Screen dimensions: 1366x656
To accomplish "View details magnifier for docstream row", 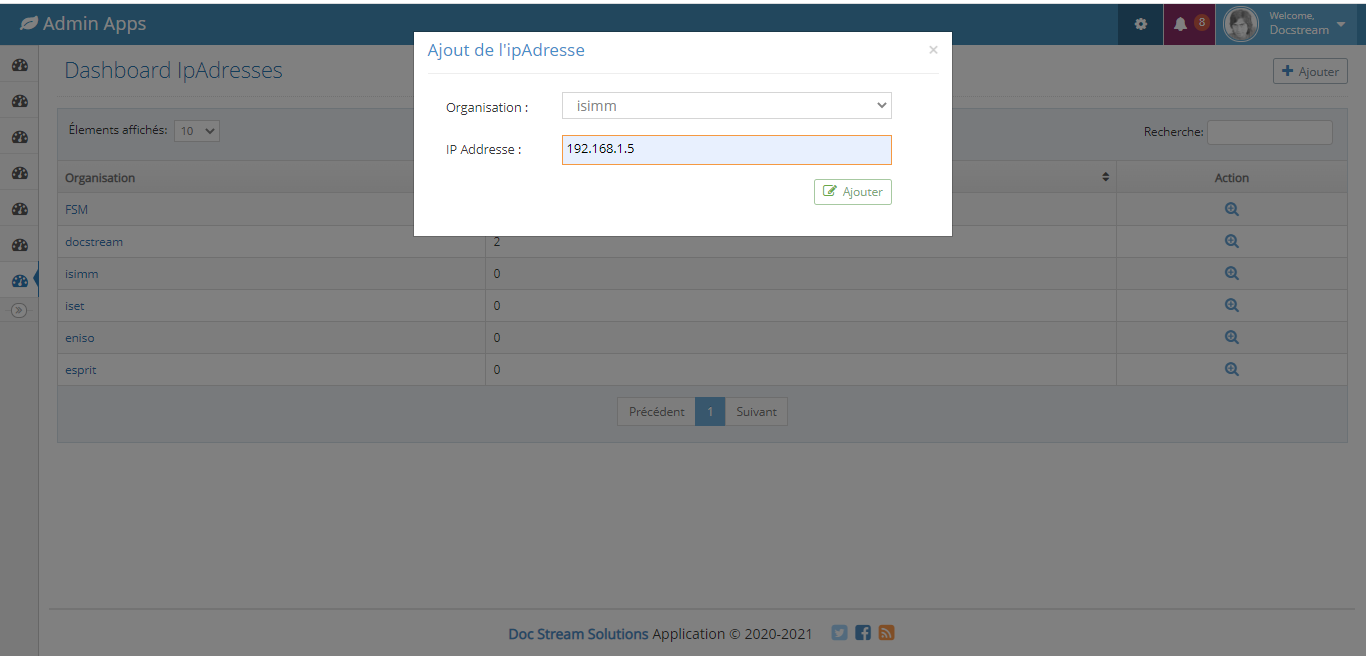I will 1231,242.
